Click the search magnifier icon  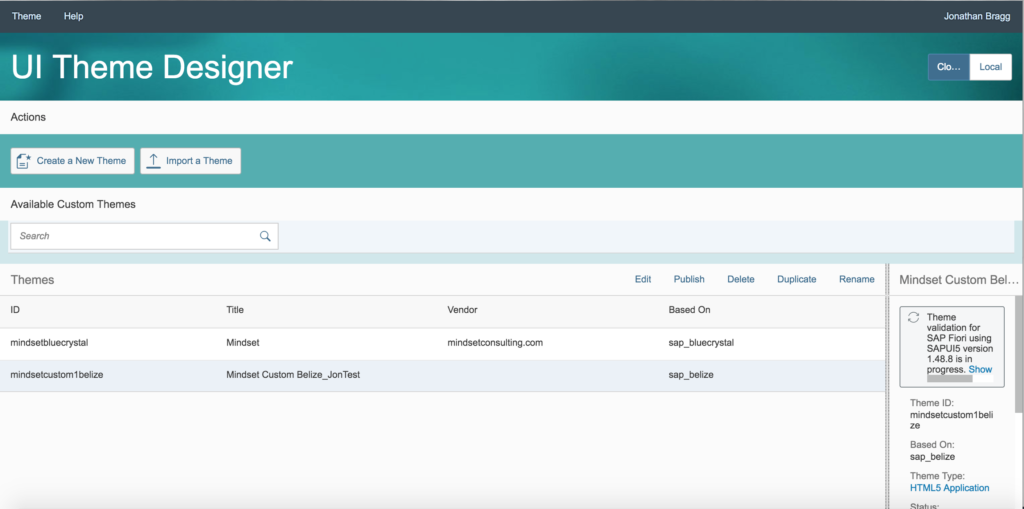[x=265, y=236]
